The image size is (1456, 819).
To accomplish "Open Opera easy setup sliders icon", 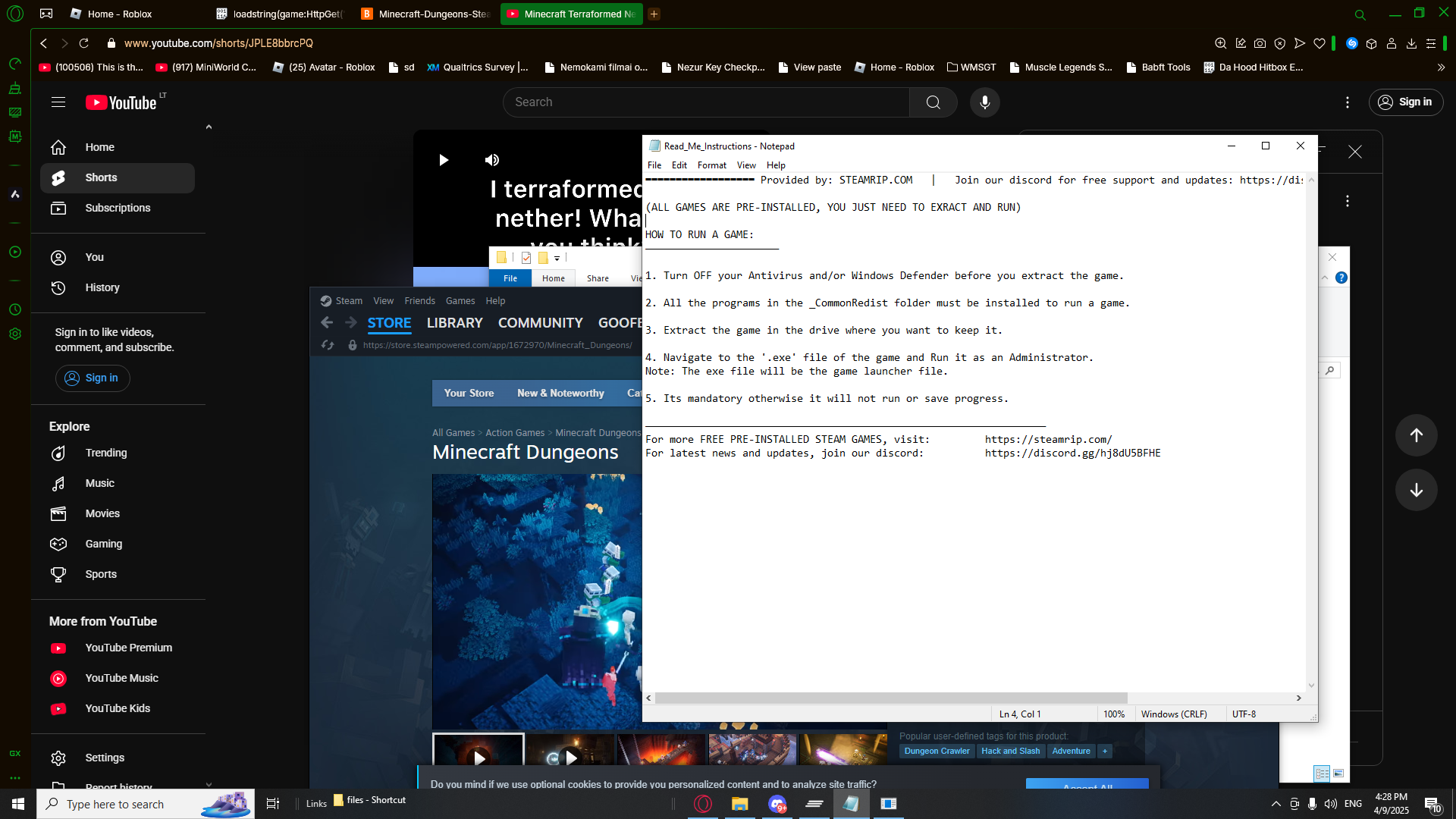I will tap(1431, 44).
